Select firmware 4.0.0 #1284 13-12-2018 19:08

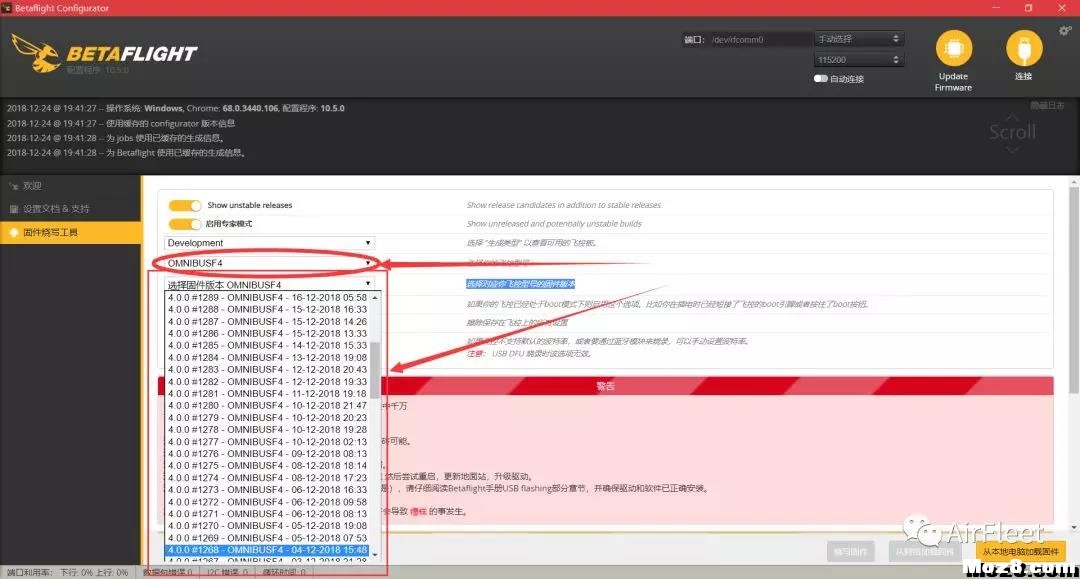(267, 357)
